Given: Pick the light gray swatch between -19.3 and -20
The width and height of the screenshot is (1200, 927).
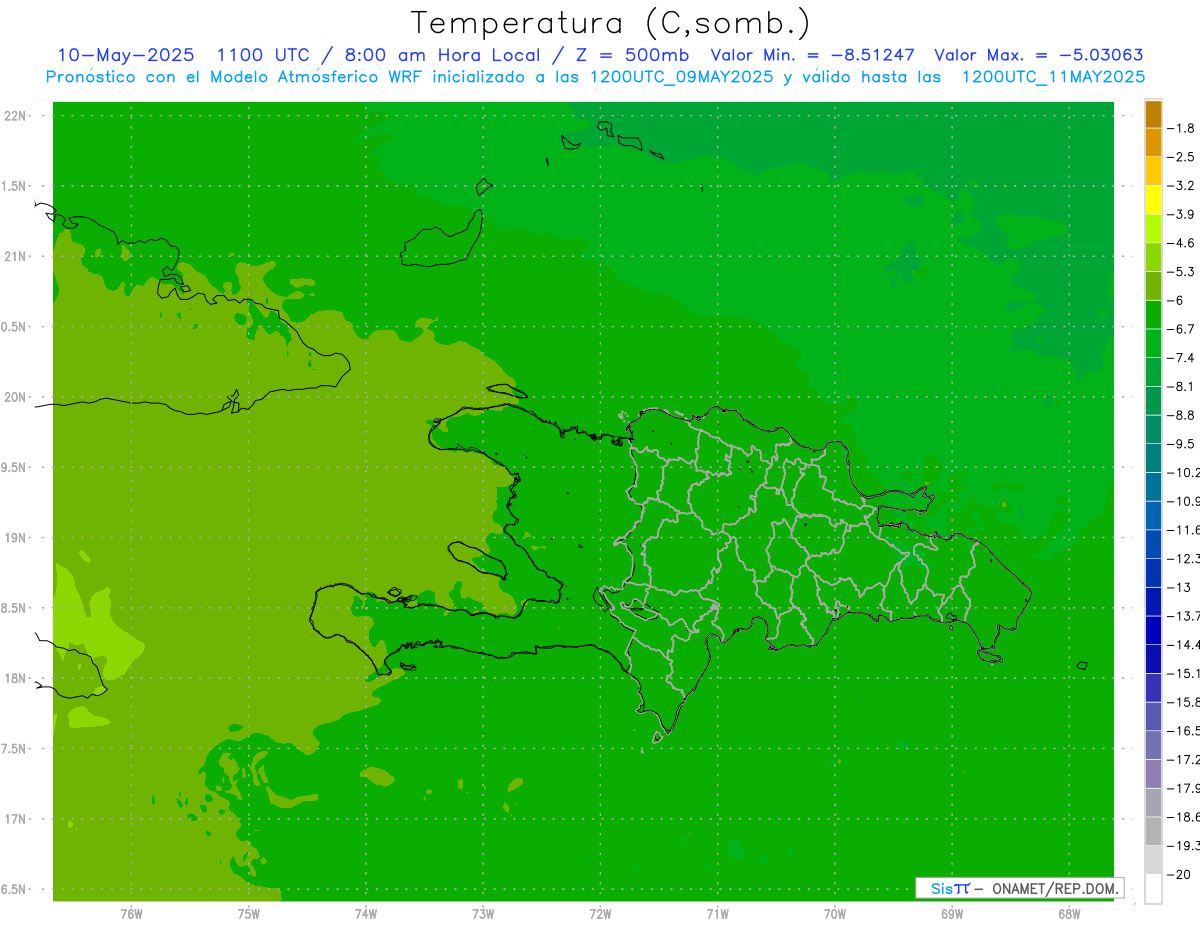Looking at the screenshot, I should coord(1153,860).
